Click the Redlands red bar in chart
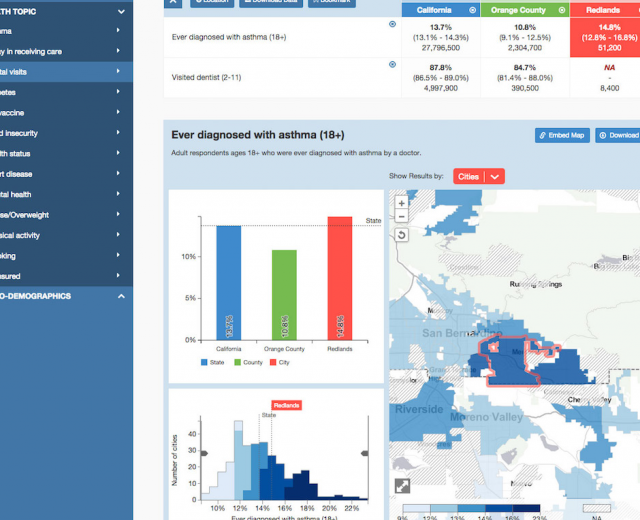640x520 pixels. (x=340, y=278)
